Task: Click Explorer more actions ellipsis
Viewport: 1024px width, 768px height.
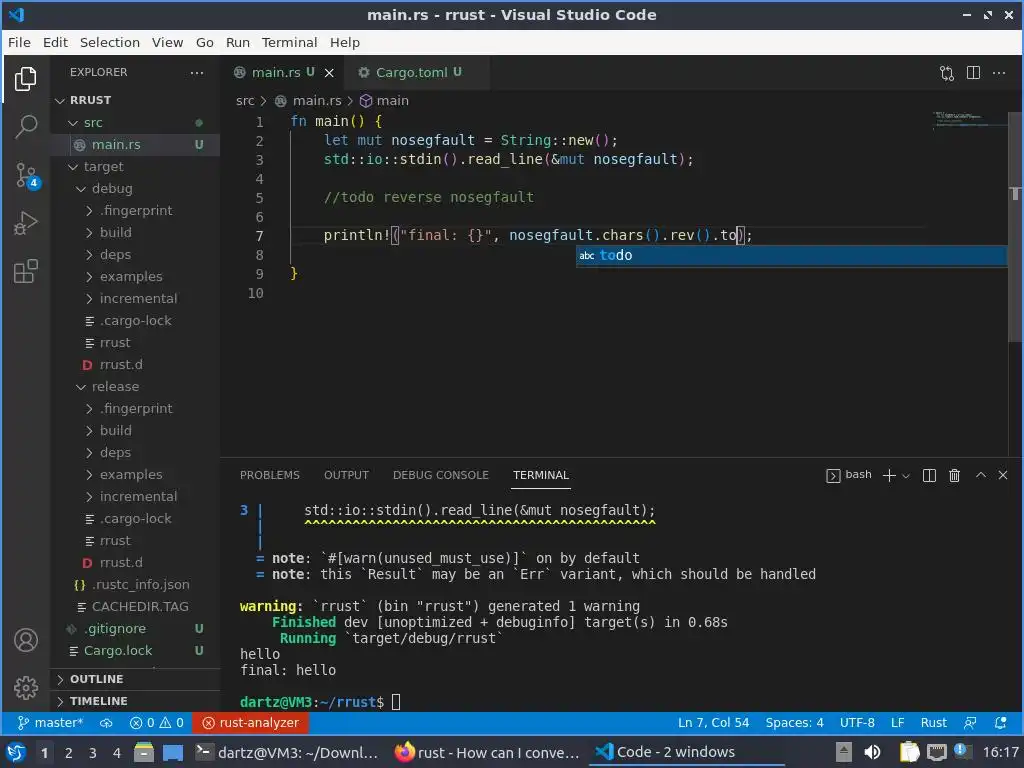Action: [197, 72]
